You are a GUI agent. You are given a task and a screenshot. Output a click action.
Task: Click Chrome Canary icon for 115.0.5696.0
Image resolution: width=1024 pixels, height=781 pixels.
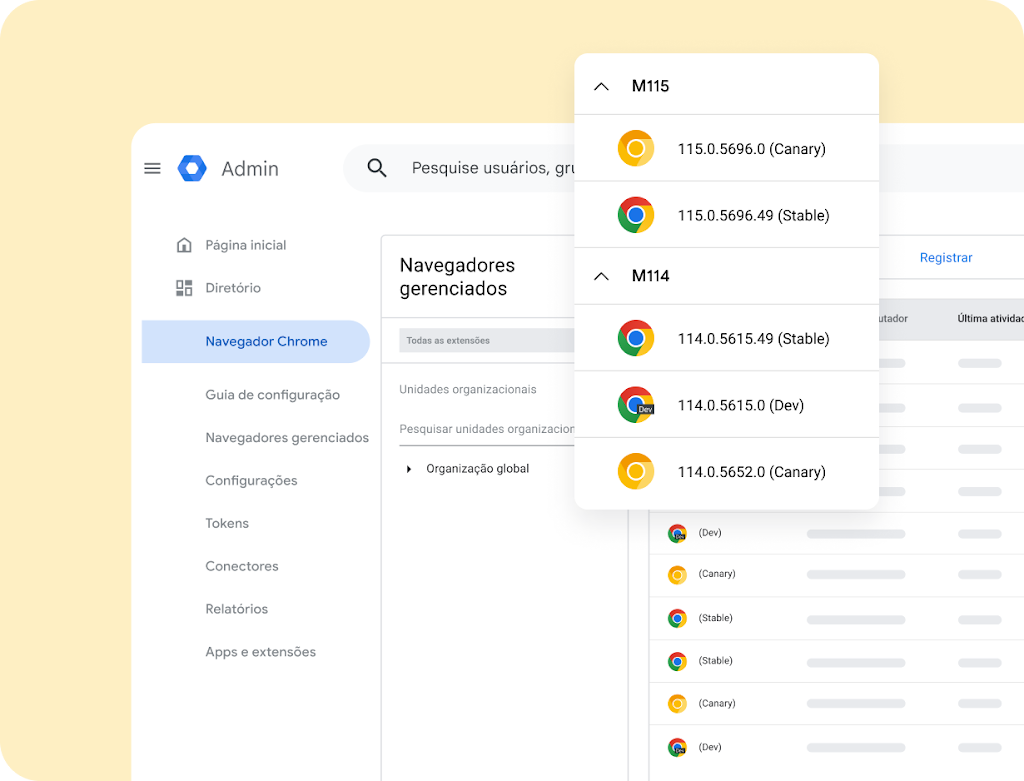click(635, 149)
